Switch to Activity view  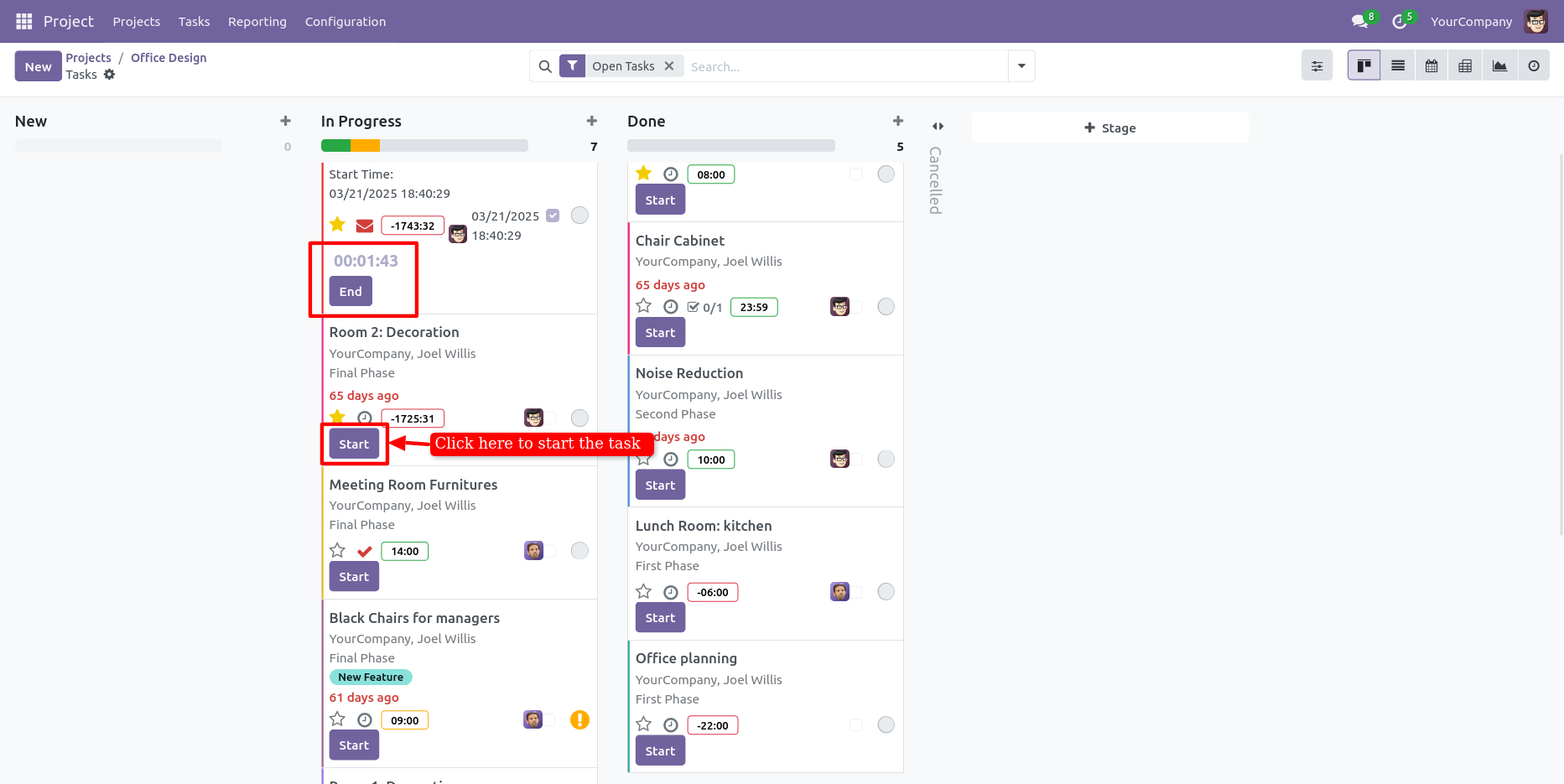coord(1534,65)
